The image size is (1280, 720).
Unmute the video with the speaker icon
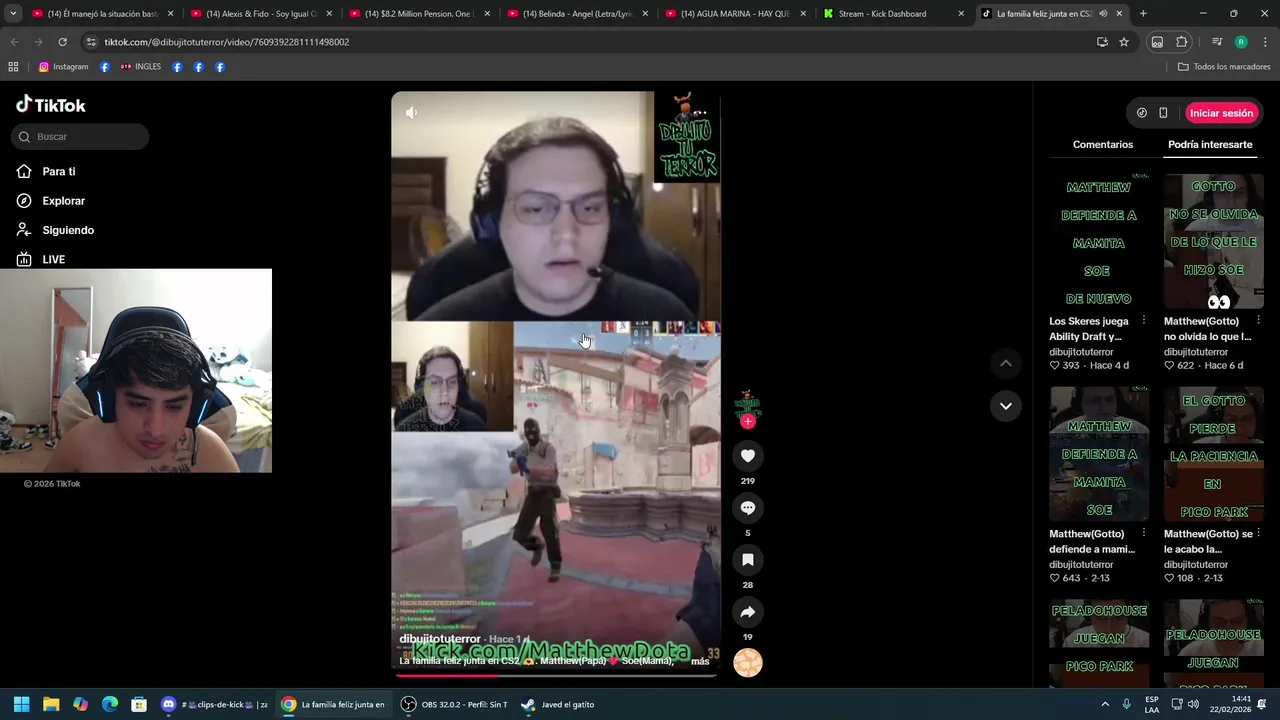point(411,113)
